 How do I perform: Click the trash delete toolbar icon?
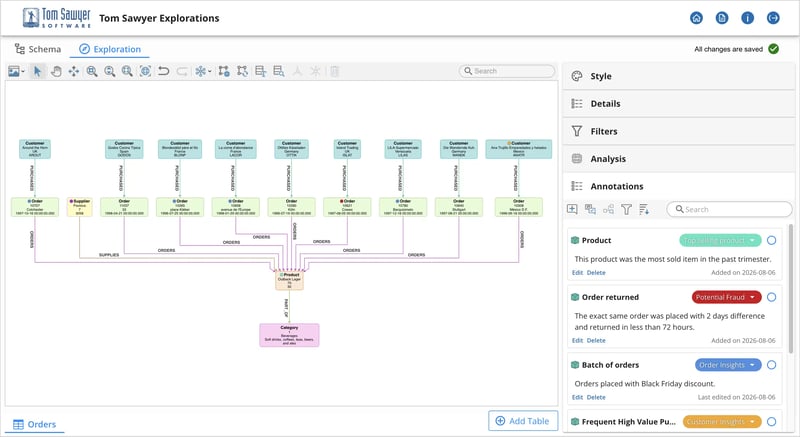tap(334, 71)
